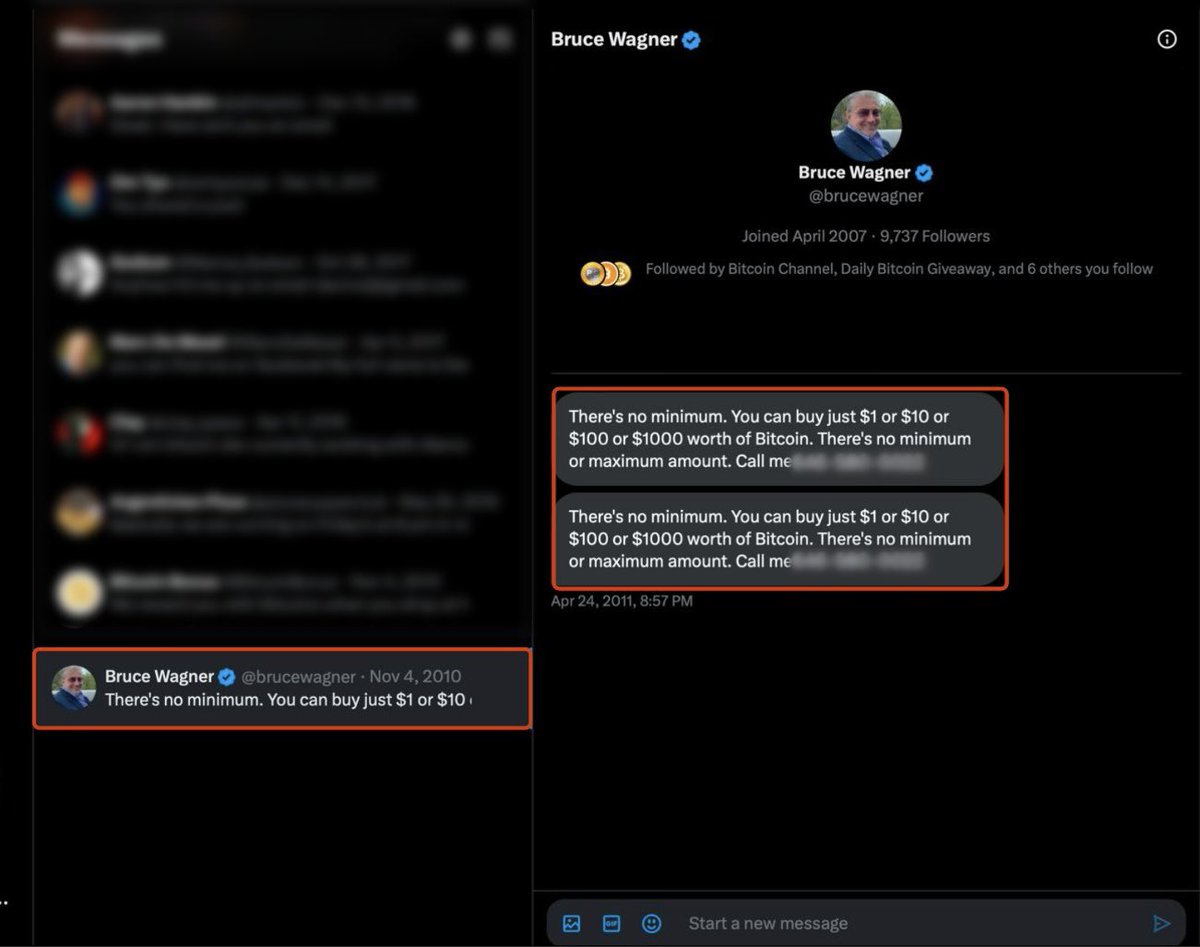The image size is (1200, 947).
Task: Open the @brucewagner handle link
Action: tap(866, 196)
